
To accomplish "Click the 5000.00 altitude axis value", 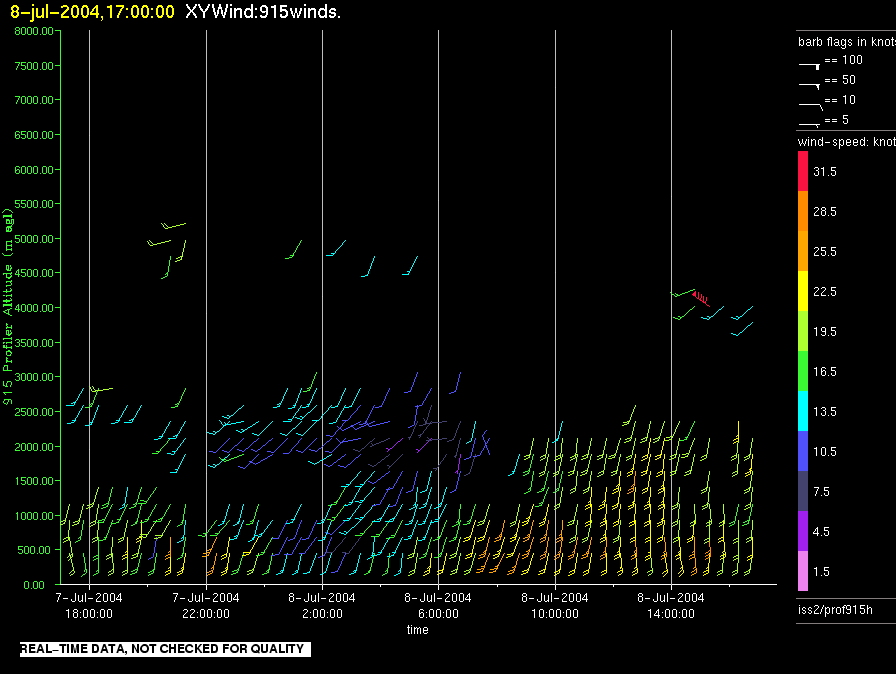I will point(34,239).
